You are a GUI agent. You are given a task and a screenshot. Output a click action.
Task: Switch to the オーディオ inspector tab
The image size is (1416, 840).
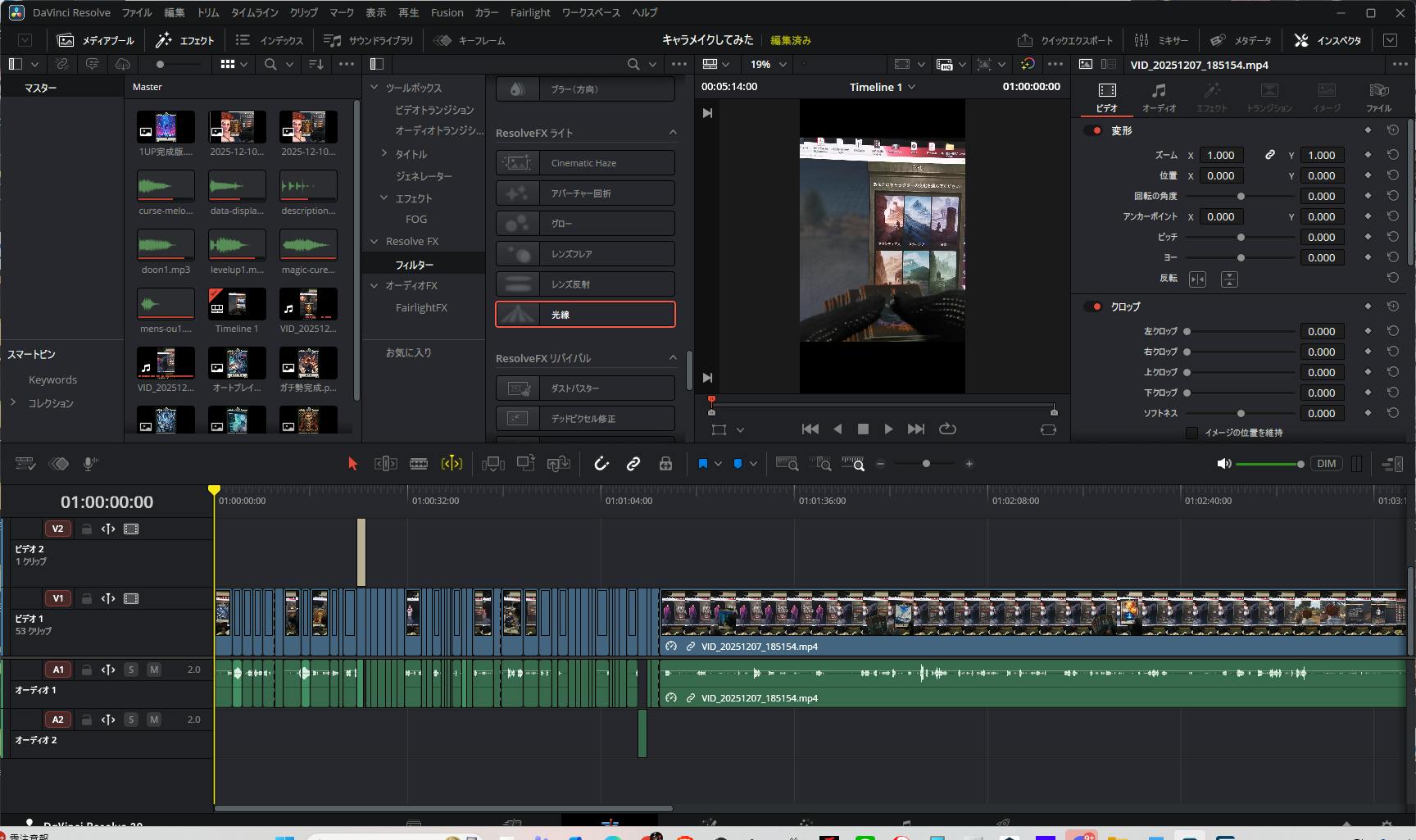coord(1159,97)
